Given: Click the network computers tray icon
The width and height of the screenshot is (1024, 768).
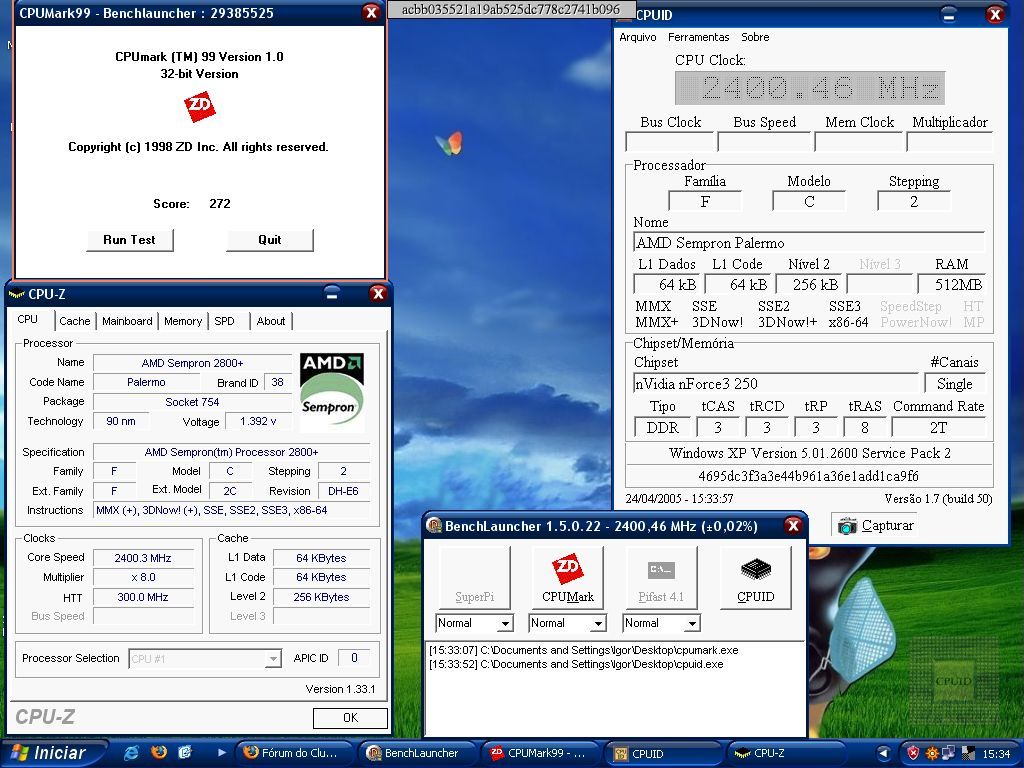Looking at the screenshot, I should pos(949,754).
